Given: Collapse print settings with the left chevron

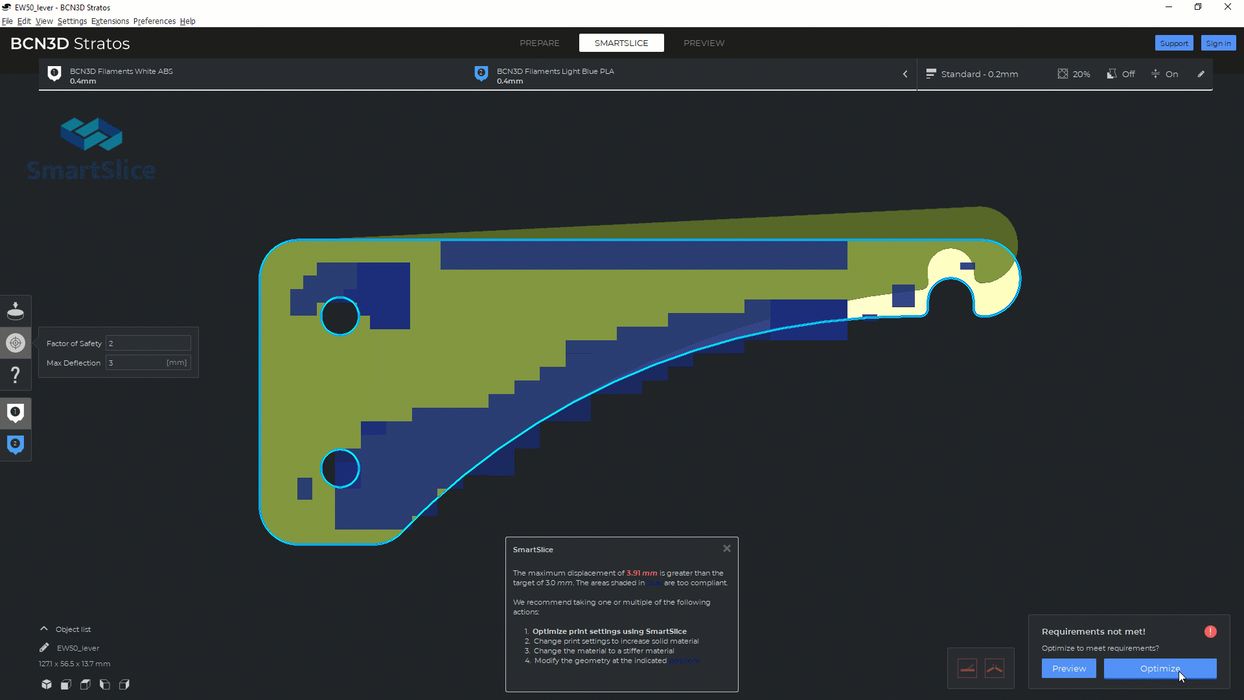Looking at the screenshot, I should pyautogui.click(x=905, y=74).
